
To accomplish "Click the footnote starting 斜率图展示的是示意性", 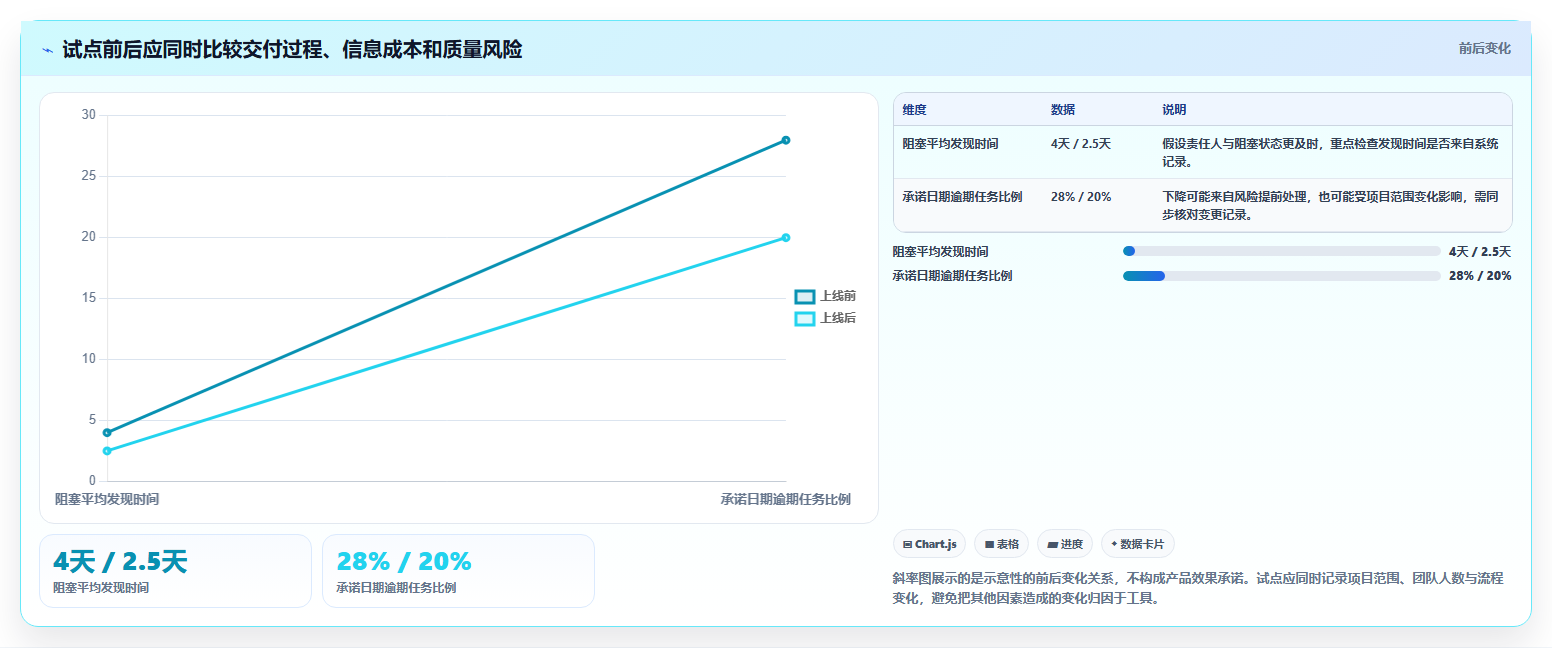I will click(1198, 588).
